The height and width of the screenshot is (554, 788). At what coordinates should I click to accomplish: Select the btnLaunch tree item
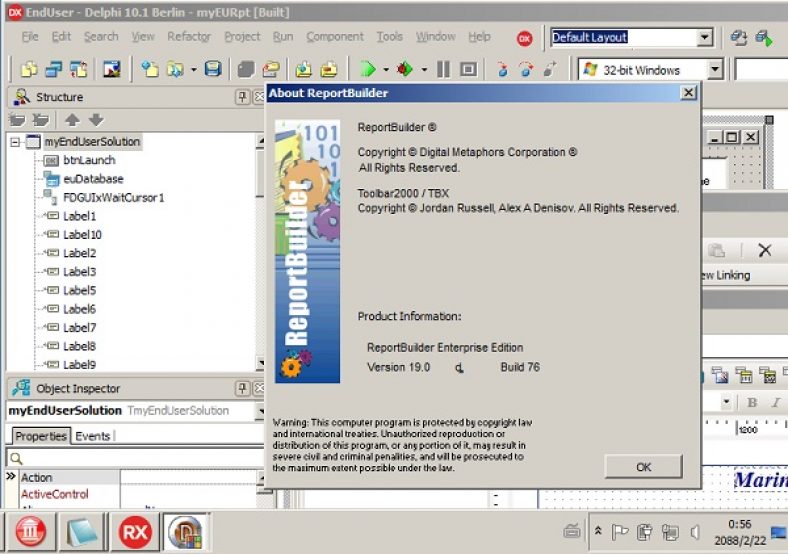coord(89,160)
